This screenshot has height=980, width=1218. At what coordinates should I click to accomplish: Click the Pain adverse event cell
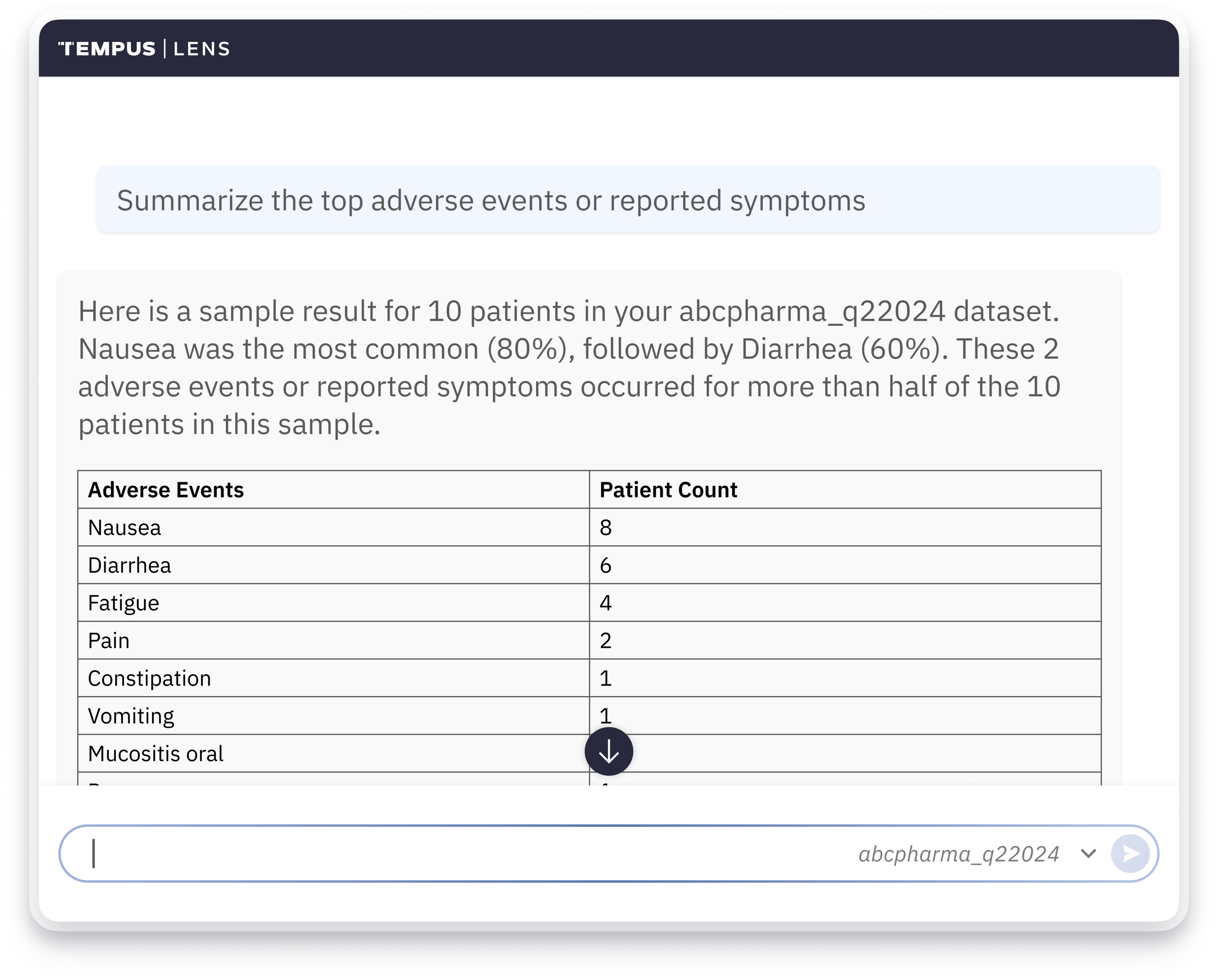coord(333,640)
